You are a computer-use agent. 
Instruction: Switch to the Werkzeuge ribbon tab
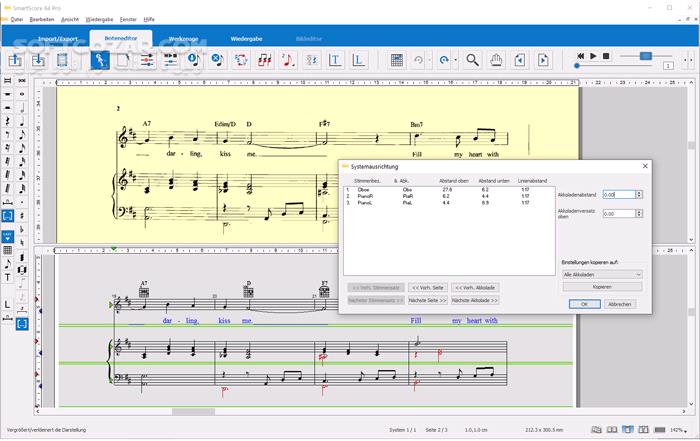pyautogui.click(x=183, y=39)
